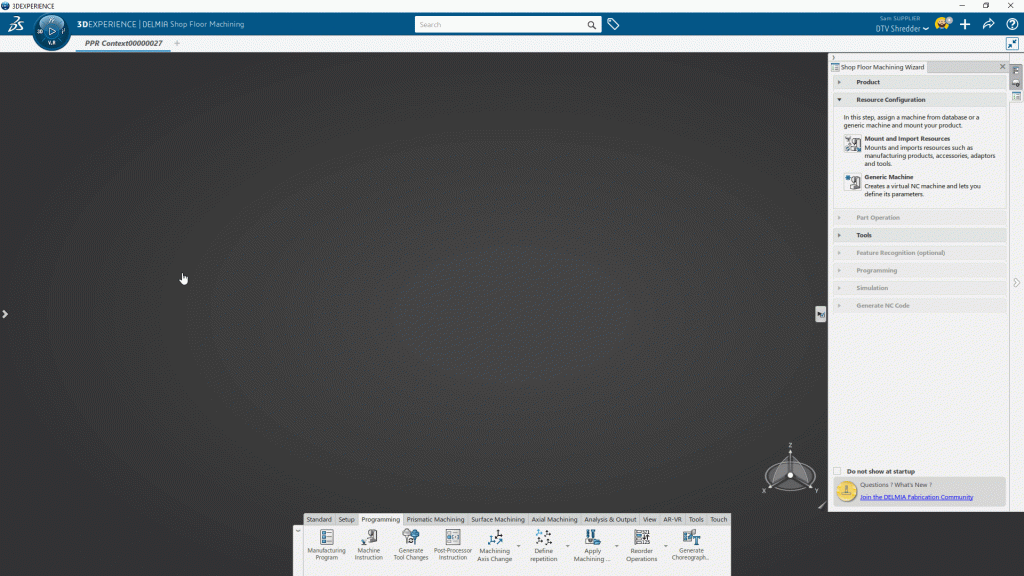Open the Post-Processor Instruction tool
1024x576 pixels.
tap(453, 538)
